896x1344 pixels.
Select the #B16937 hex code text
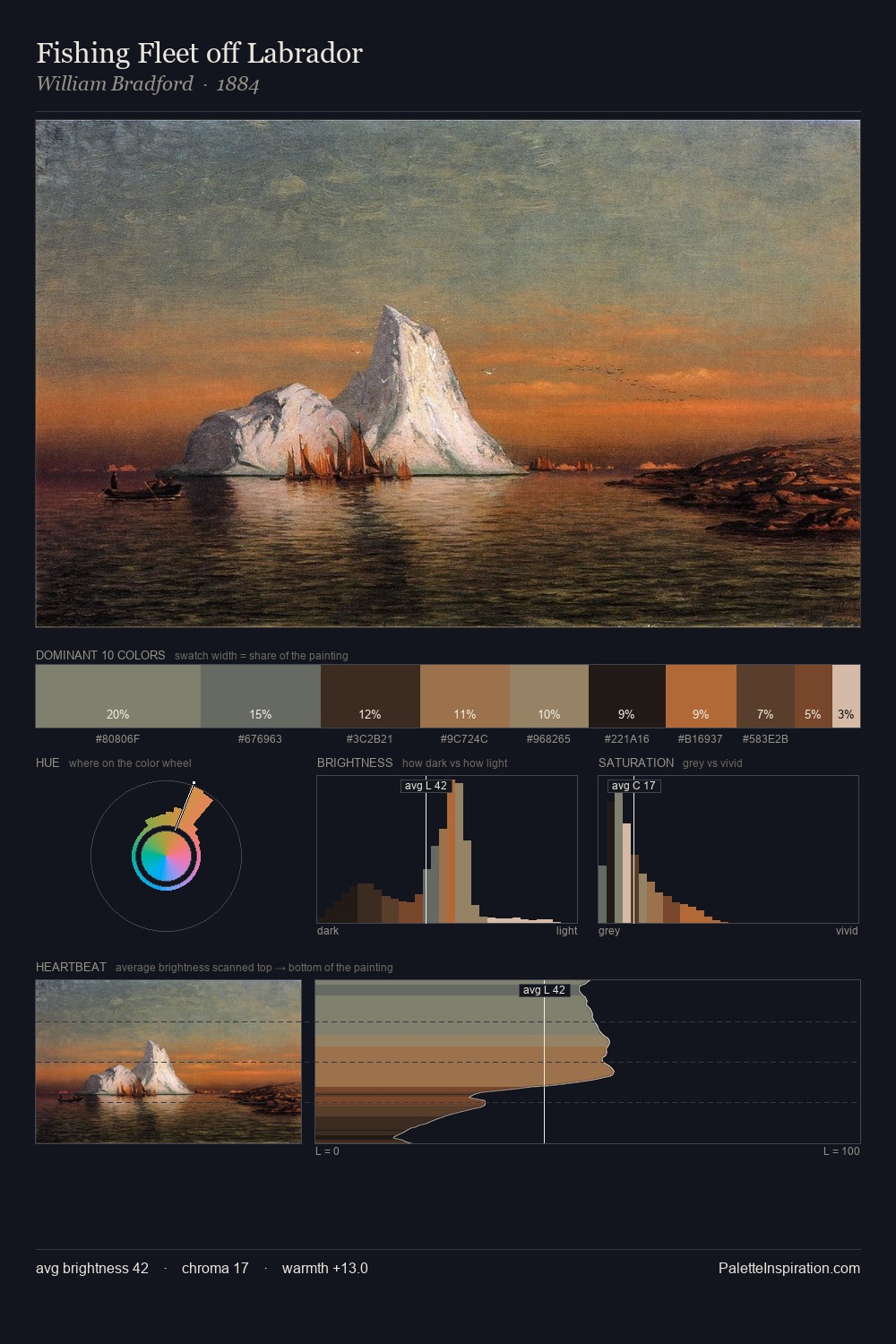point(701,739)
